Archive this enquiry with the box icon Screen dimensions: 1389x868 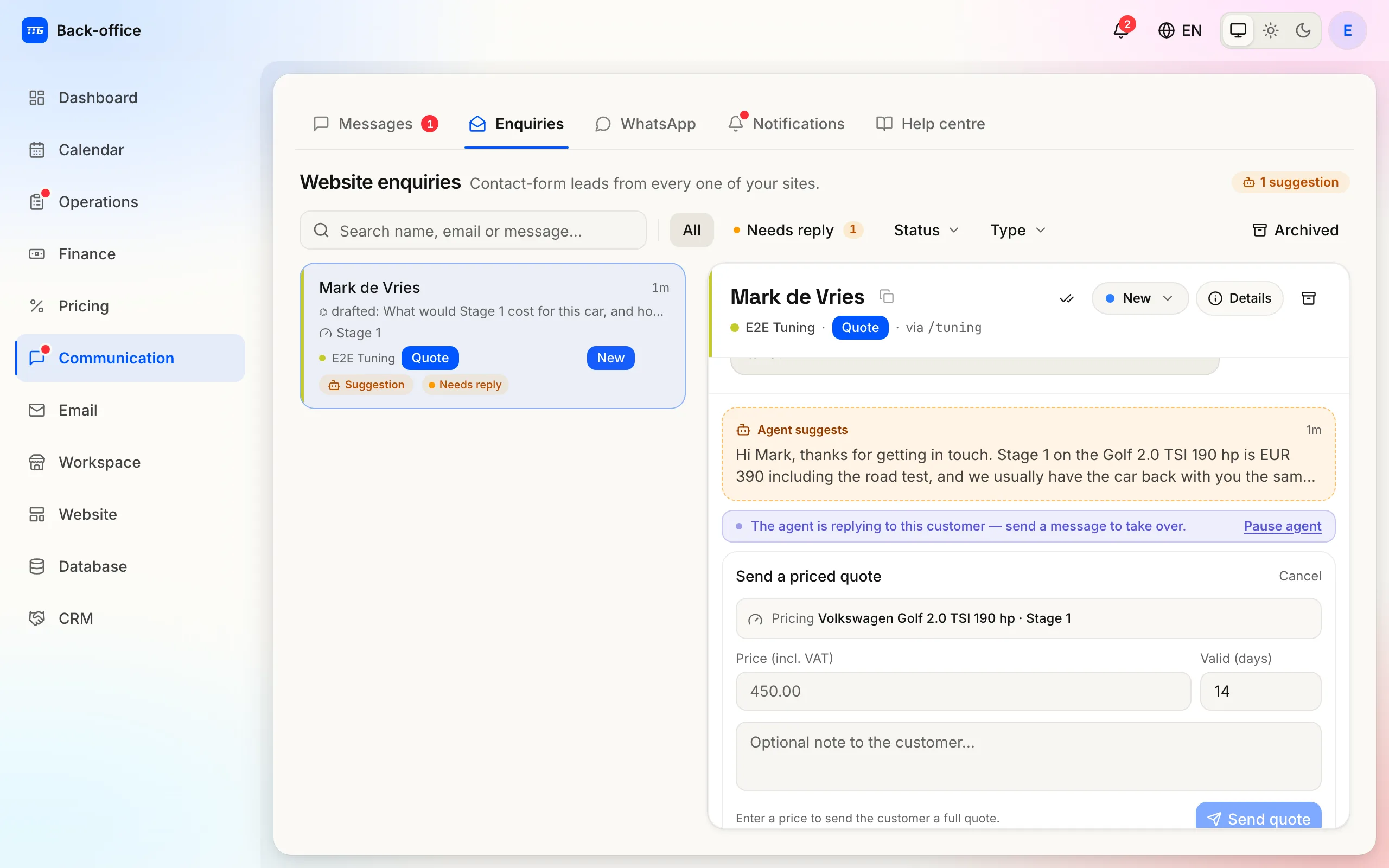(x=1309, y=298)
